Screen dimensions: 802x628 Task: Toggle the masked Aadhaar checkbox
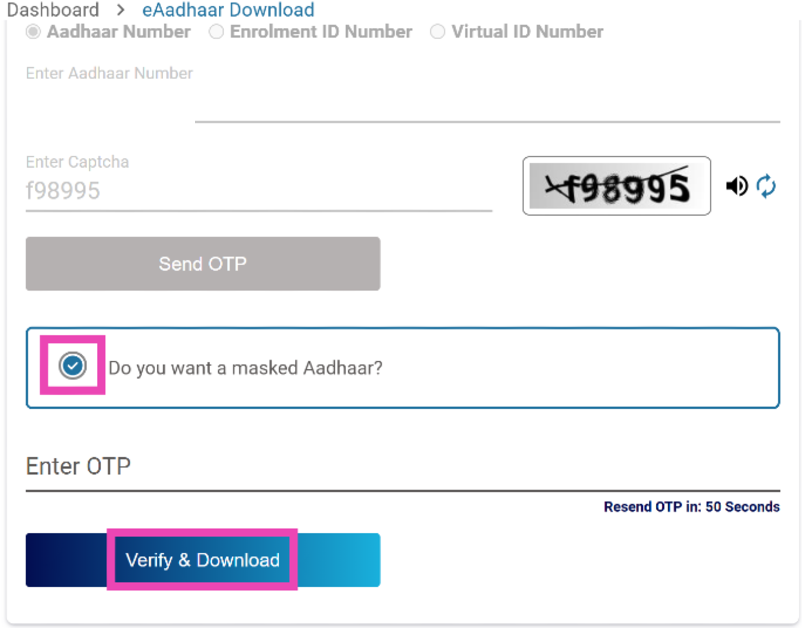click(x=72, y=367)
